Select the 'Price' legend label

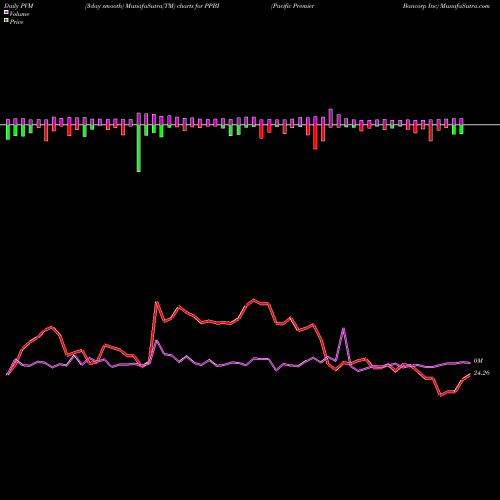(x=16, y=22)
